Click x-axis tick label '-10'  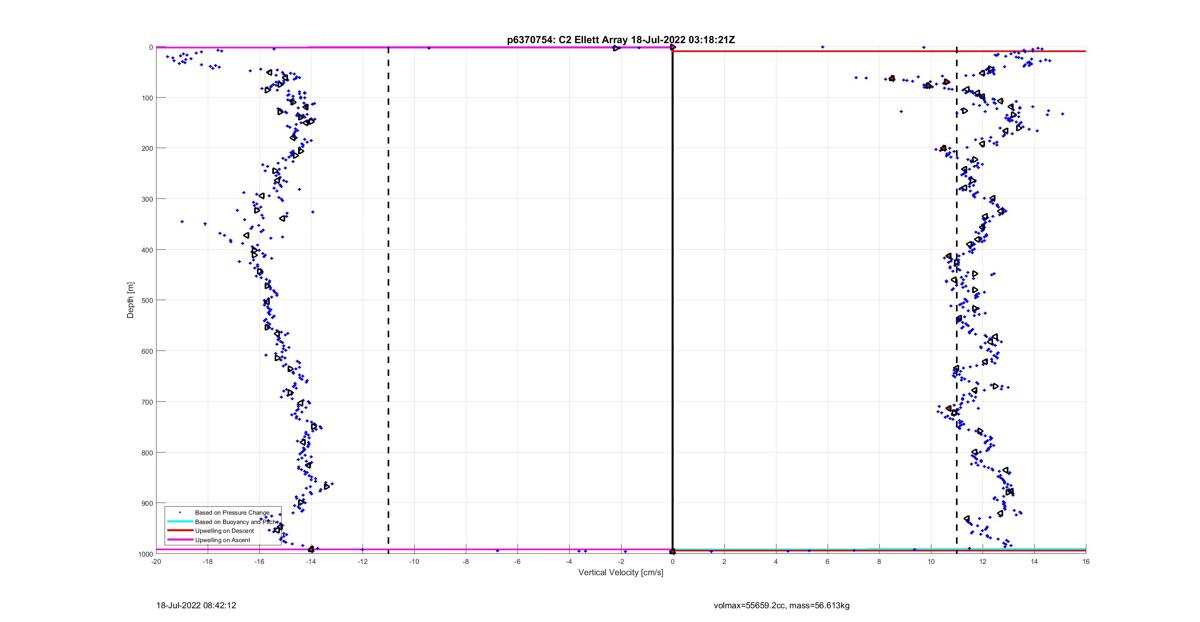pos(414,562)
